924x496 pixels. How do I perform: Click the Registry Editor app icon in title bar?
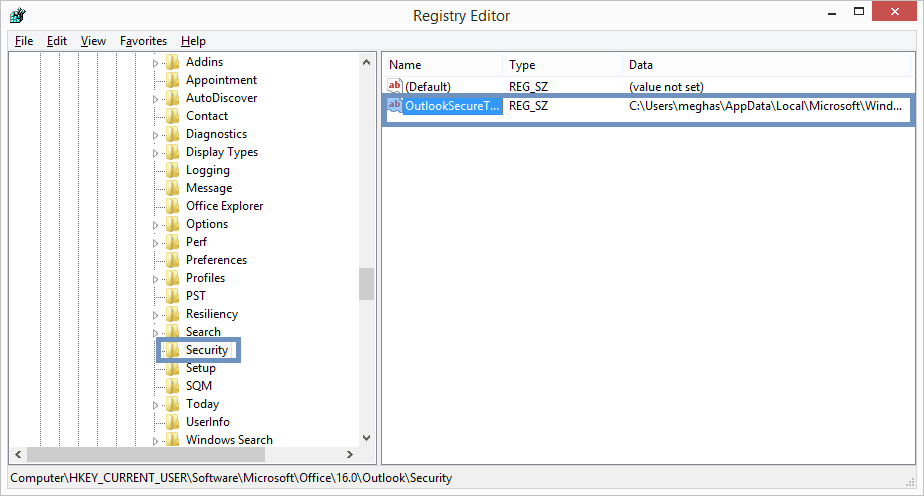18,15
